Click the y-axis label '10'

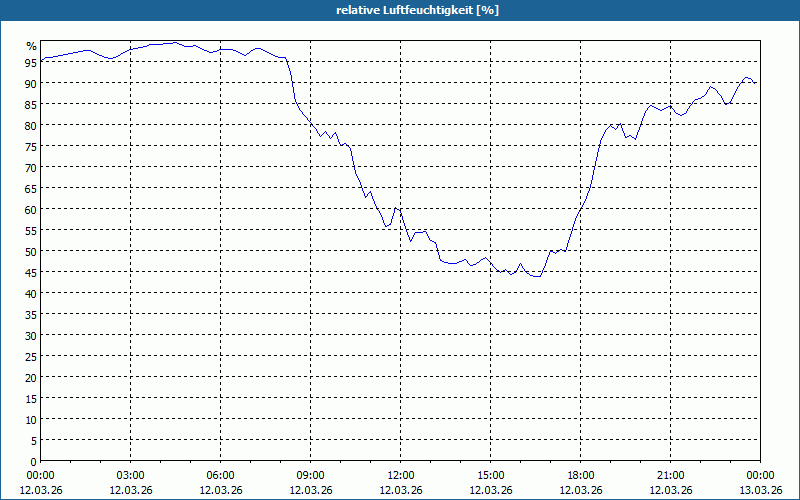pos(31,419)
